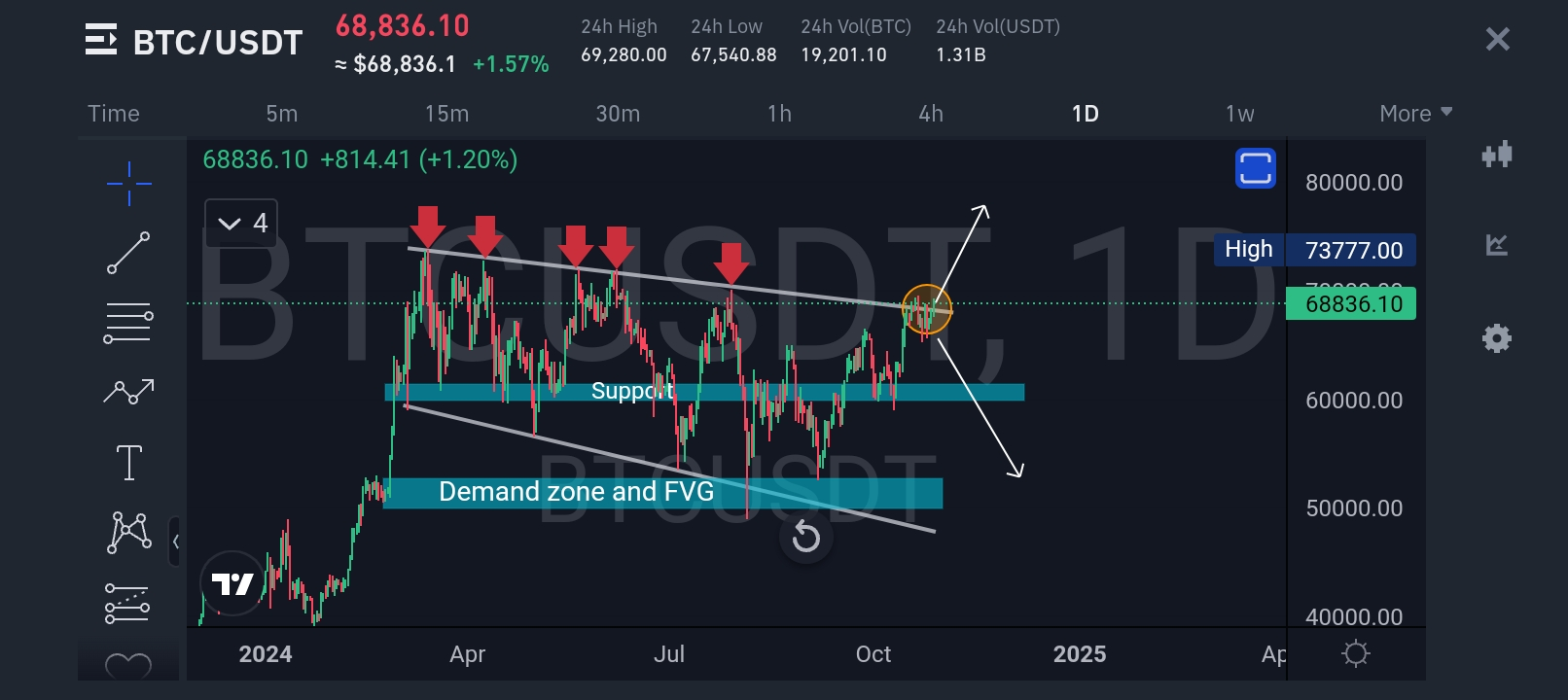Click the +1.57% change value
This screenshot has width=1568, height=700.
pyautogui.click(x=511, y=64)
